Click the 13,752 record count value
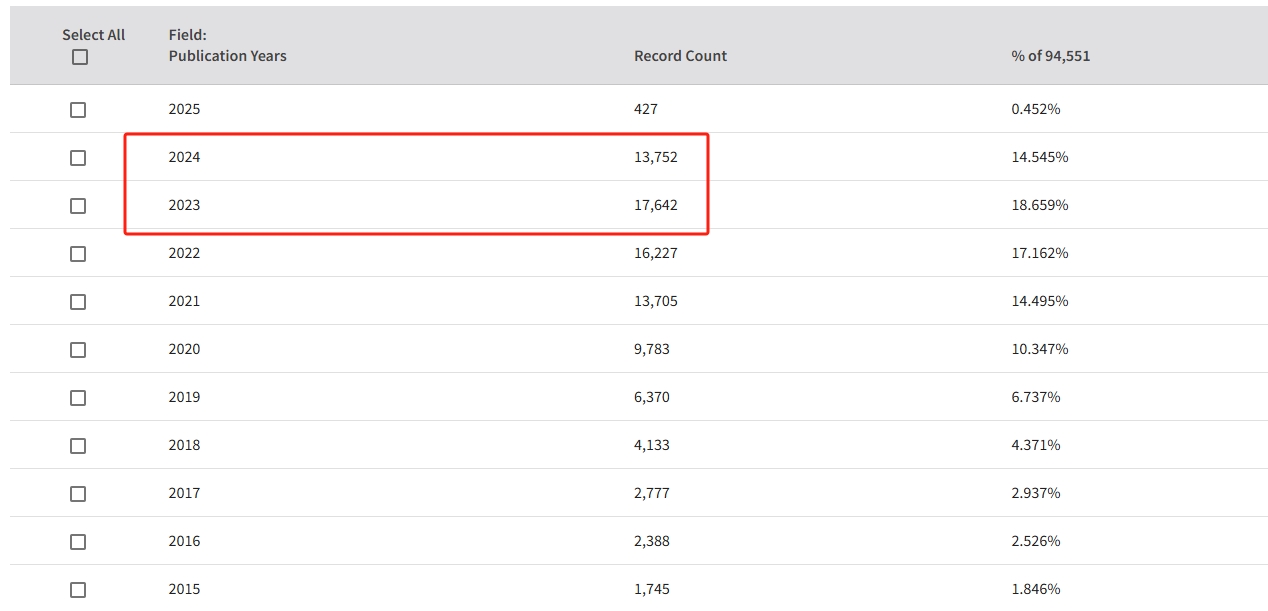This screenshot has height=611, width=1268. [655, 157]
